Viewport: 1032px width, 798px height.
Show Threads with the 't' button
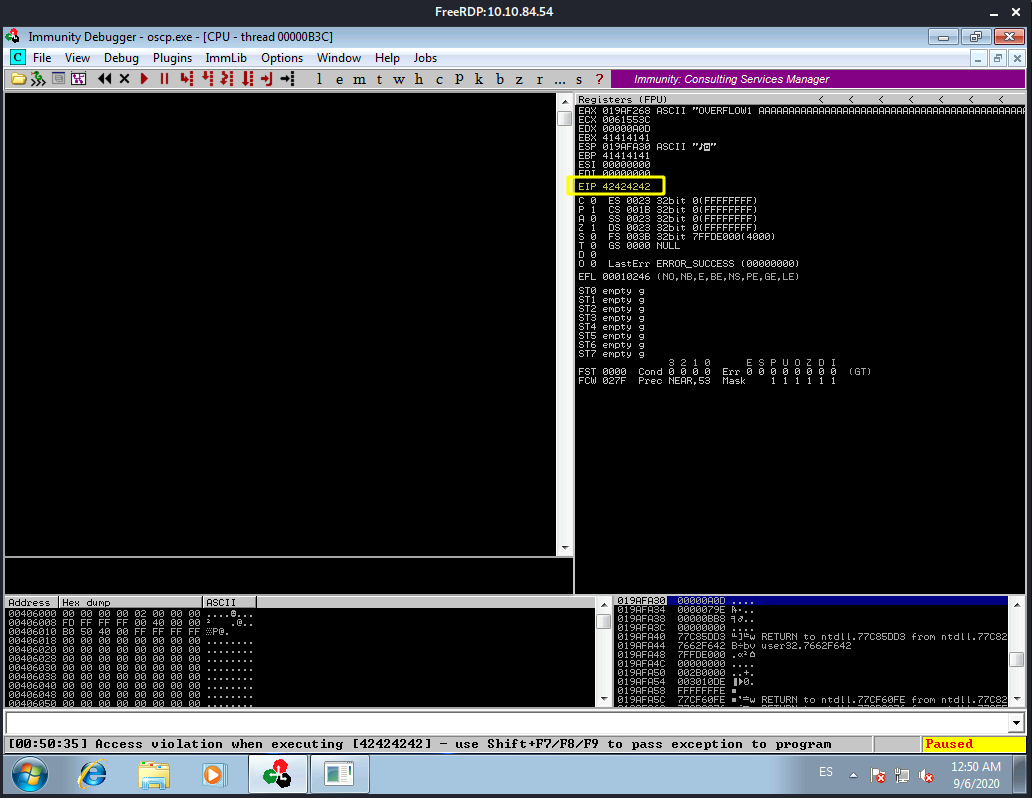(379, 79)
